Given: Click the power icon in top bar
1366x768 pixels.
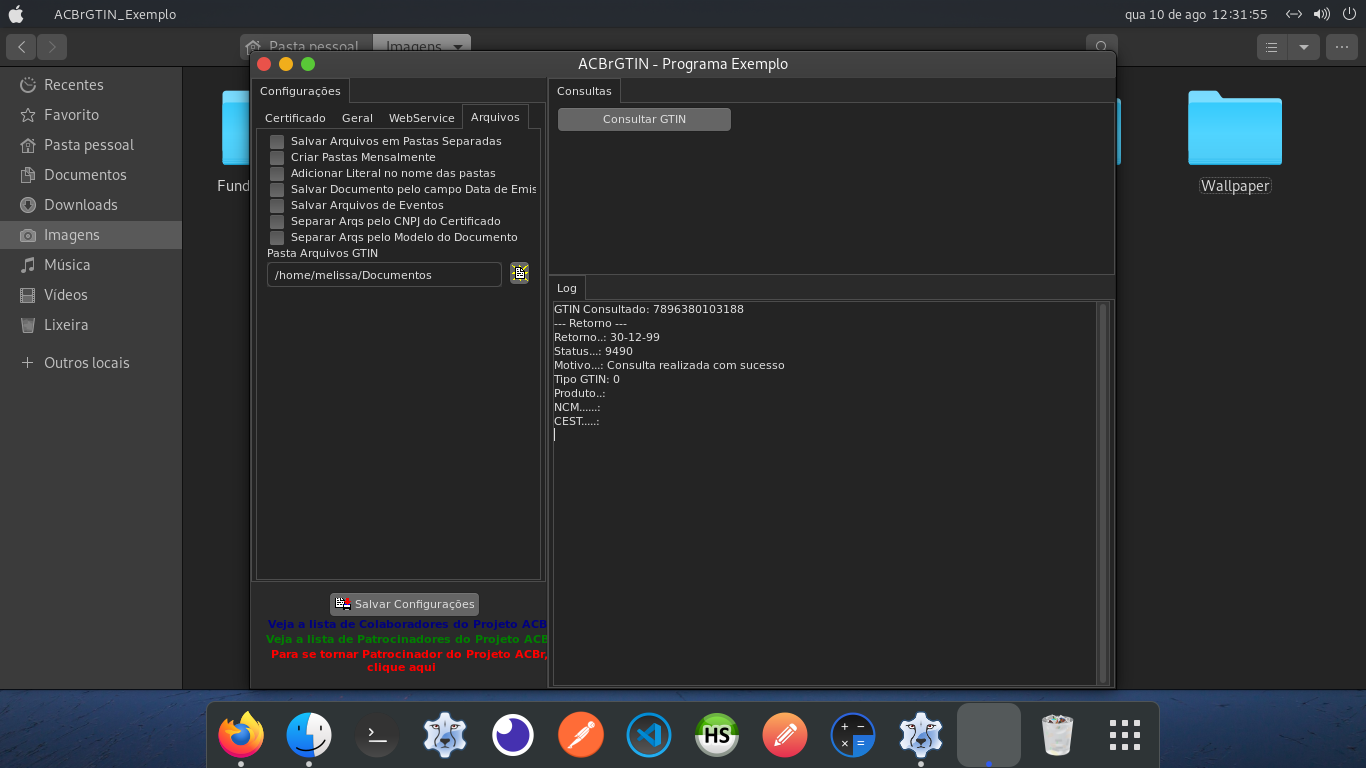Looking at the screenshot, I should pos(1348,14).
